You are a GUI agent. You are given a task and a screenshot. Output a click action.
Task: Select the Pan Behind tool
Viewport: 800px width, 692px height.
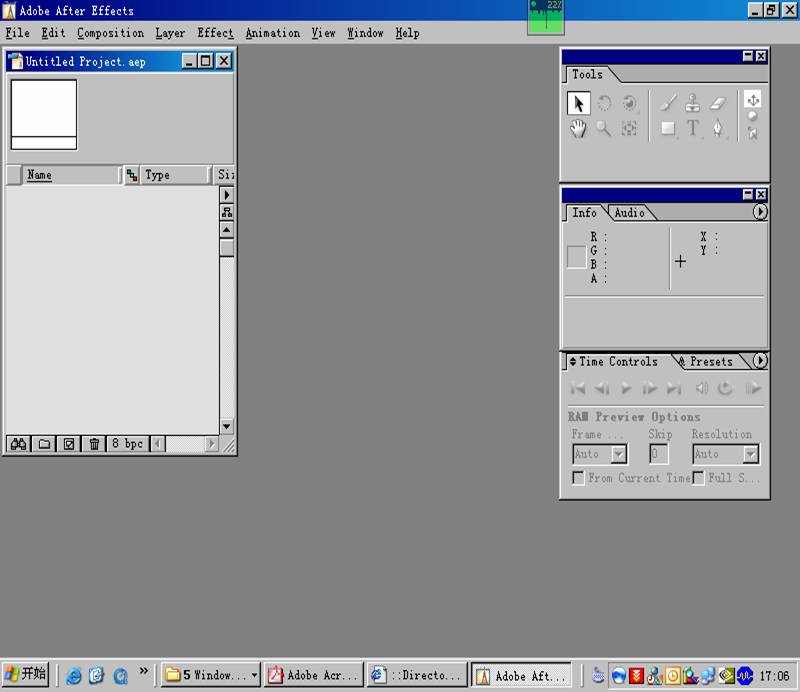[x=630, y=129]
